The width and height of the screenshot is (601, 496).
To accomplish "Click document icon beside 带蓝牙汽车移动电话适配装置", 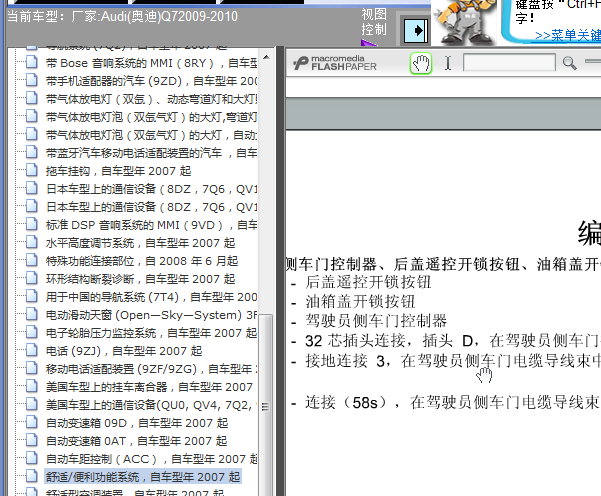I will click(x=32, y=152).
